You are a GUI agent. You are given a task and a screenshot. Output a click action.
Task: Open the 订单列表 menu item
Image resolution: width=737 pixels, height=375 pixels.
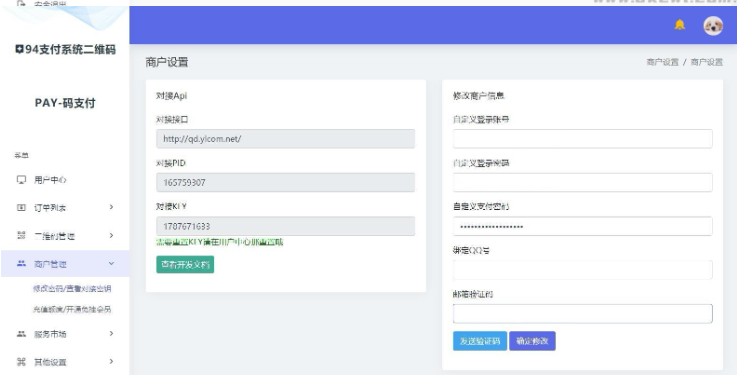(x=65, y=208)
